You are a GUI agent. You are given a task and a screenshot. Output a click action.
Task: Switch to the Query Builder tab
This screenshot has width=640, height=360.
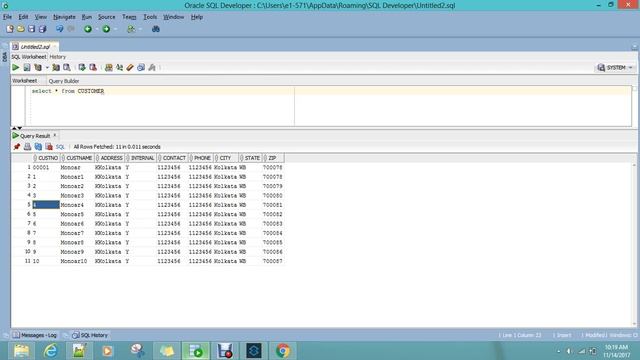point(64,81)
